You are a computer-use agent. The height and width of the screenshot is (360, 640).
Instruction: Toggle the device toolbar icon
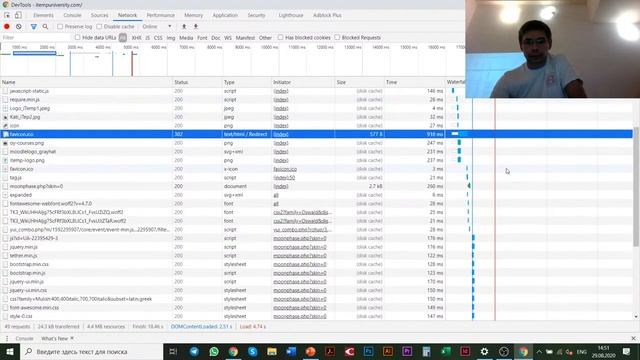[18, 15]
